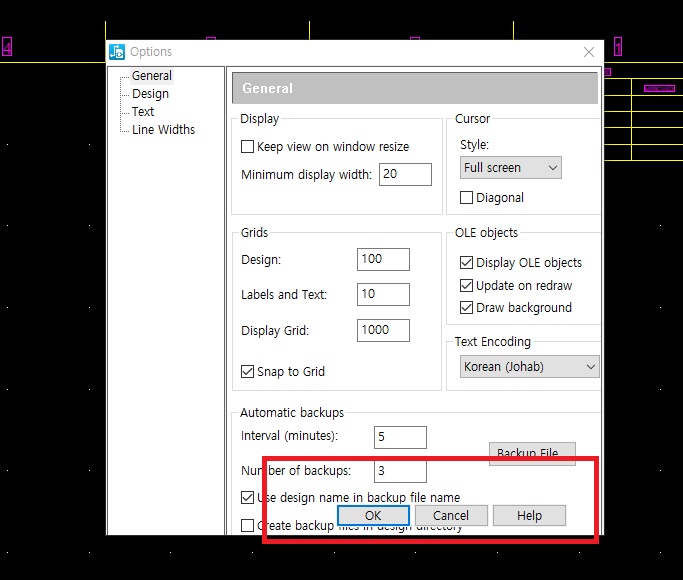Screen dimensions: 683x580
Task: Edit the Display Grid value field
Action: coord(382,330)
